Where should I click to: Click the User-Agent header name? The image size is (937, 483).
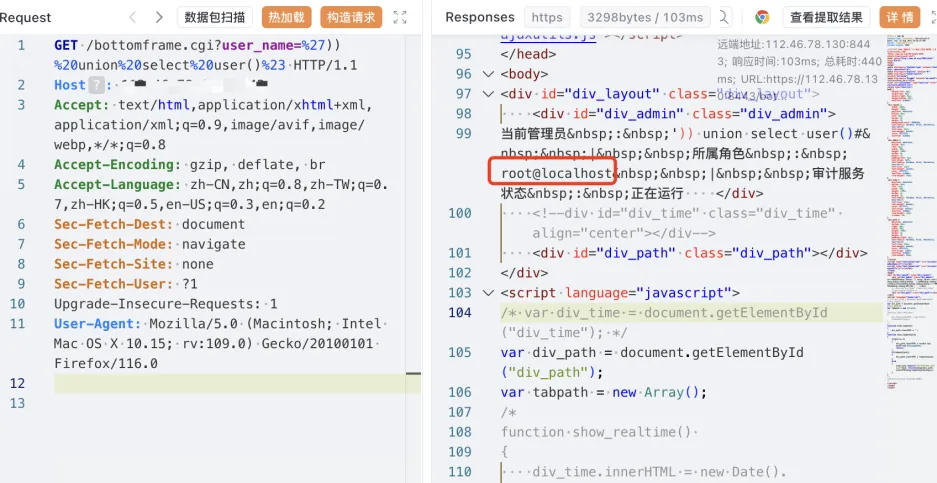(97, 323)
